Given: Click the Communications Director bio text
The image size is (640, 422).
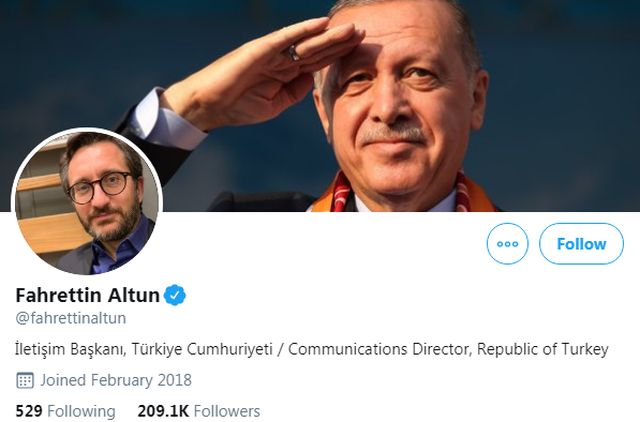Looking at the screenshot, I should click(x=380, y=349).
